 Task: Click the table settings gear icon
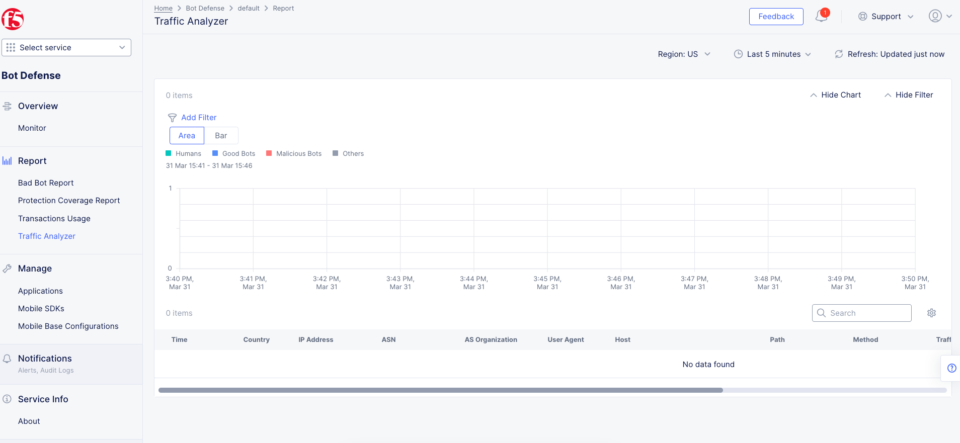(931, 313)
